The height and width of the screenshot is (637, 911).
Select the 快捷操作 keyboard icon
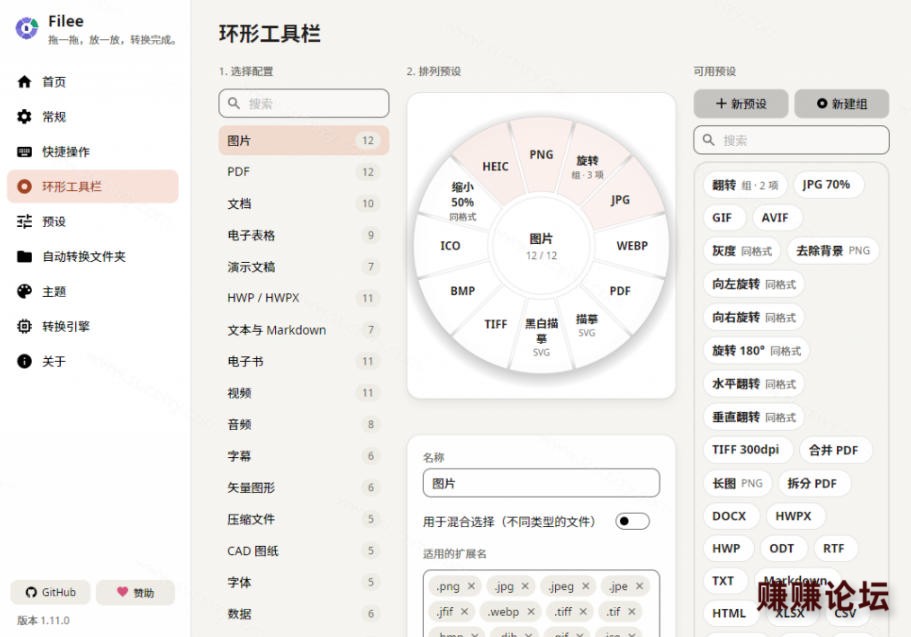pos(24,152)
